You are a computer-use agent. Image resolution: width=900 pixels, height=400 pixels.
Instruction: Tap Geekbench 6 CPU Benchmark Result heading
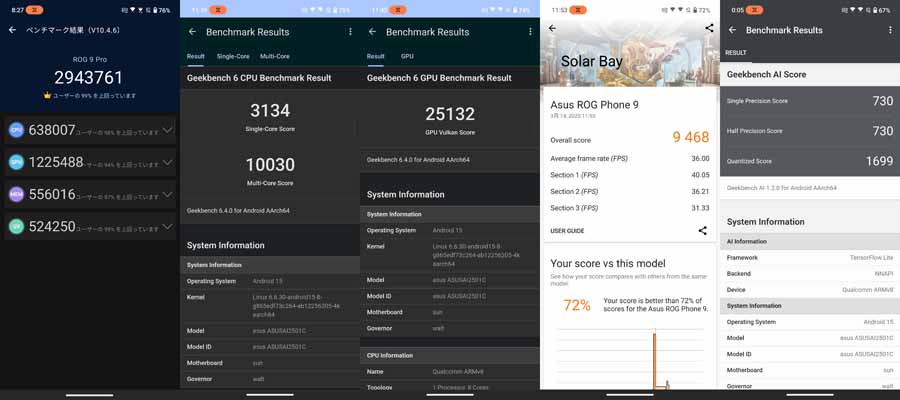click(x=259, y=78)
